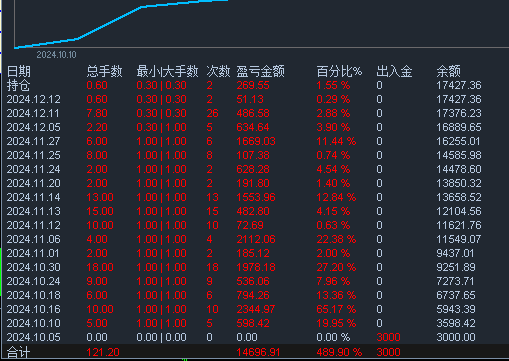
Task: Select the 2024.10.05 deposit row
Action: point(255,337)
